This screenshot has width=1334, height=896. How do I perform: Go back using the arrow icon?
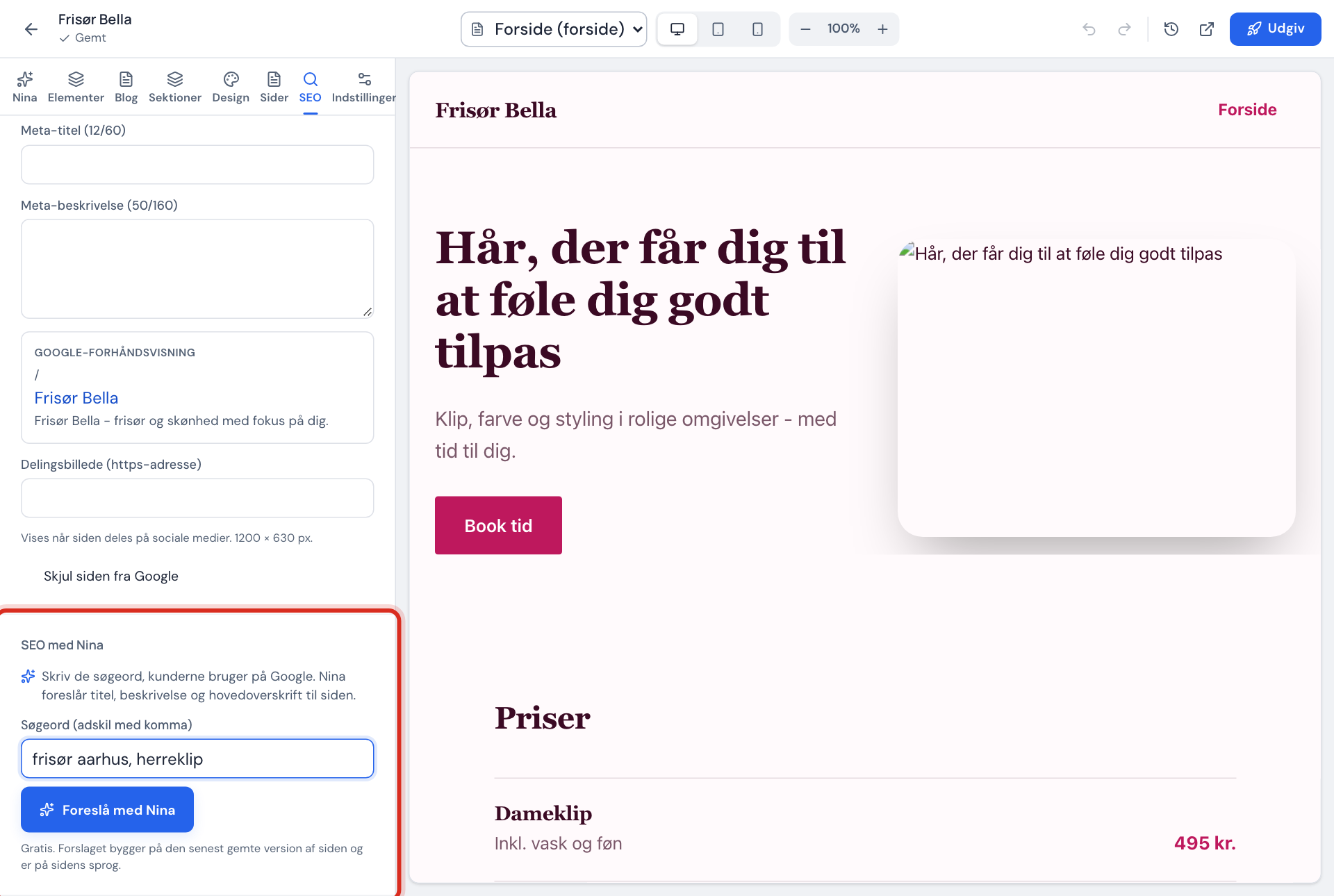coord(31,28)
